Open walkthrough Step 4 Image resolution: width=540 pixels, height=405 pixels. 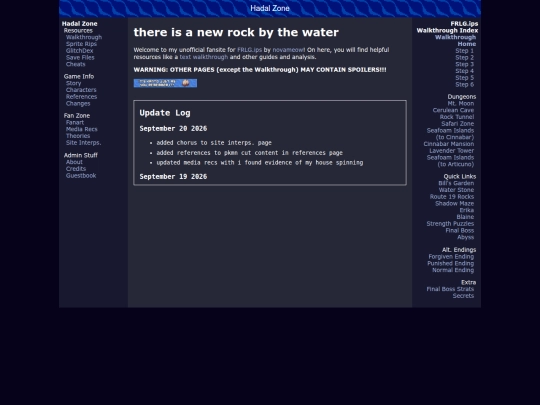[x=464, y=71]
